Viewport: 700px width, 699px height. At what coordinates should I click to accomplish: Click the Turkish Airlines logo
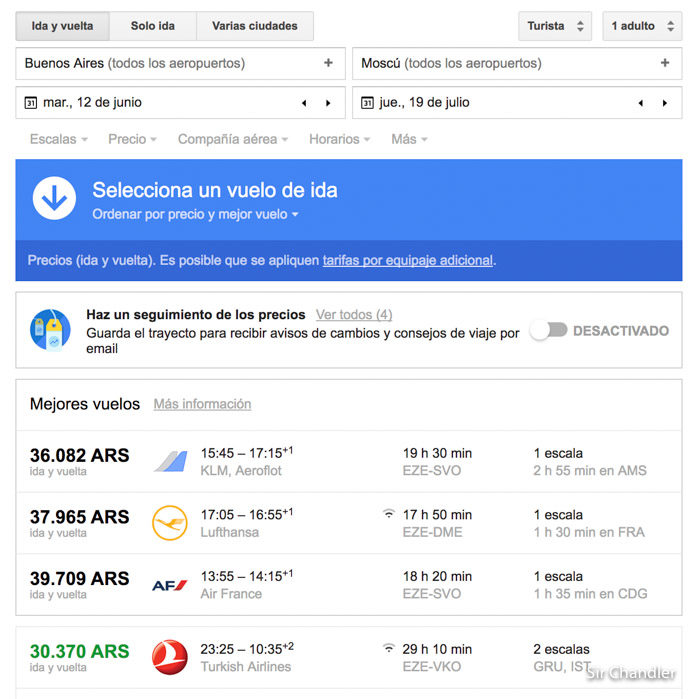point(169,657)
